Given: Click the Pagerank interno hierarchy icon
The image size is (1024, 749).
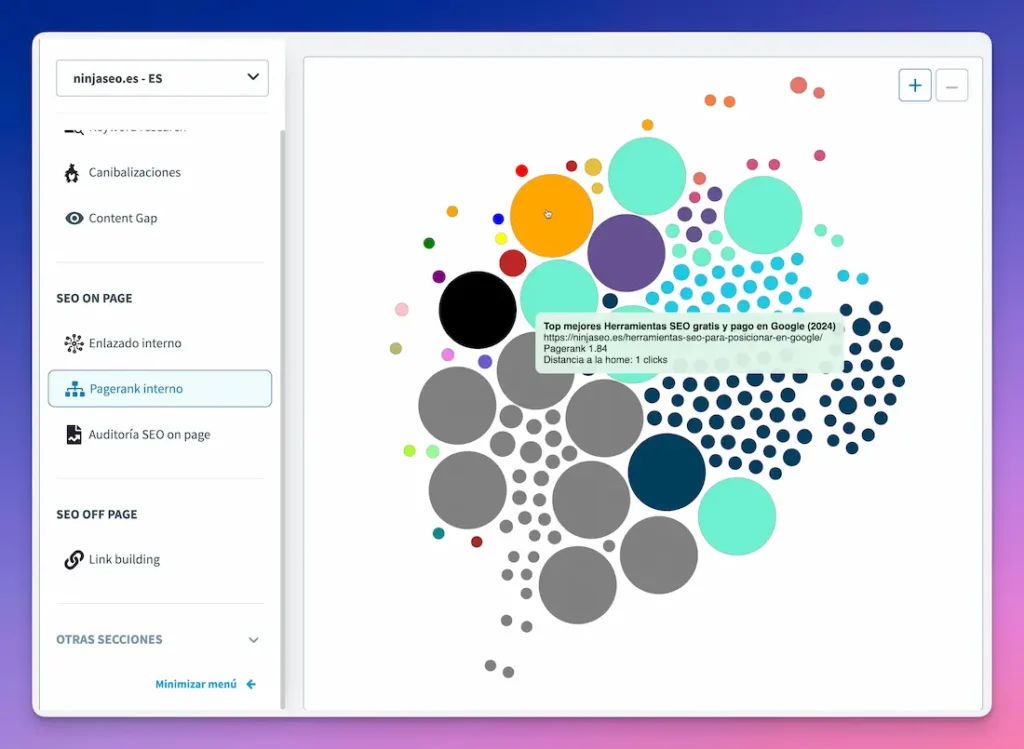Looking at the screenshot, I should click(74, 389).
